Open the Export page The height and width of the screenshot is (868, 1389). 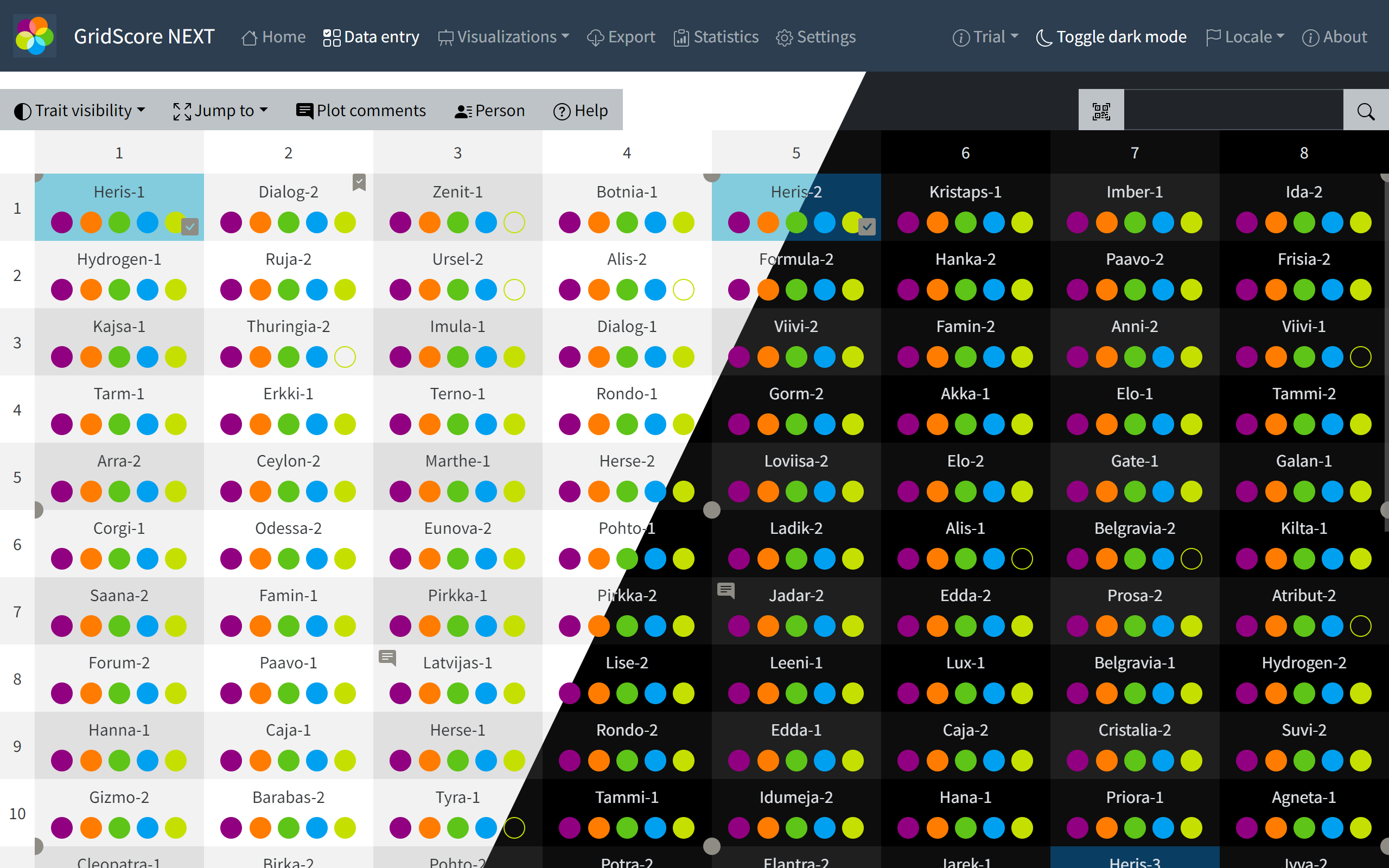click(x=621, y=37)
